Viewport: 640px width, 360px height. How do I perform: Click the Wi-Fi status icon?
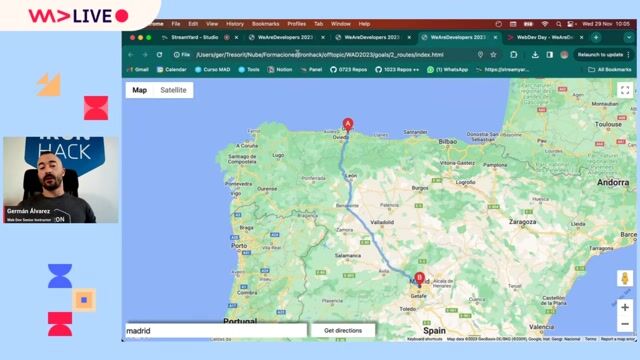point(544,24)
